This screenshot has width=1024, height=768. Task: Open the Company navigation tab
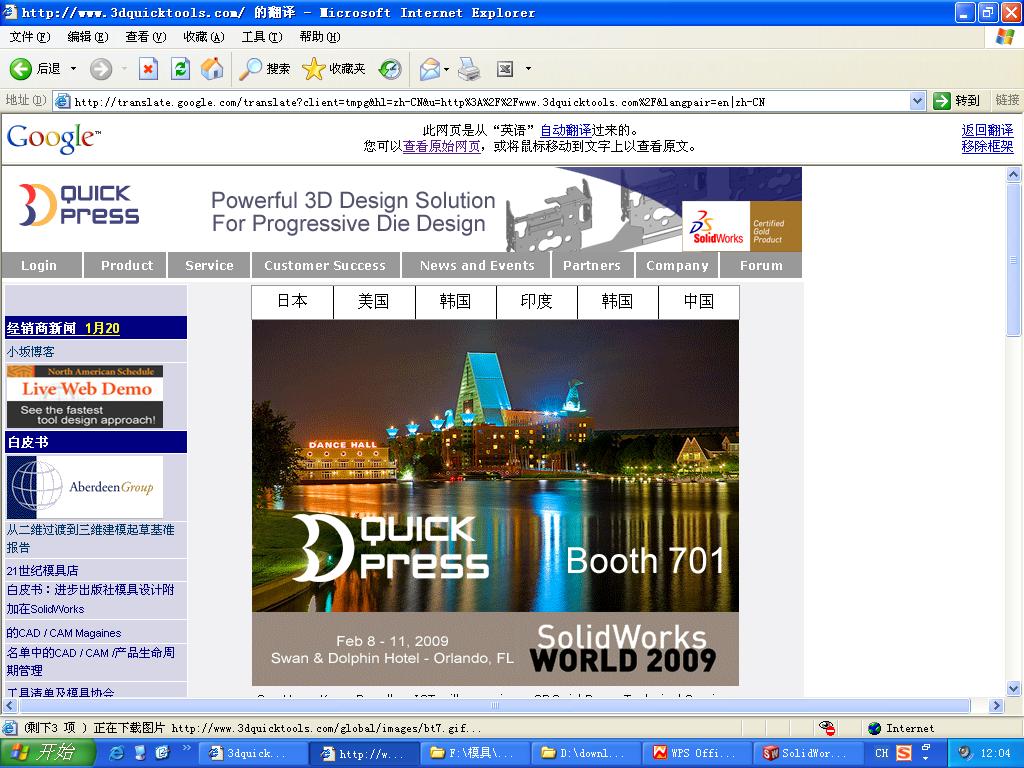pyautogui.click(x=677, y=265)
